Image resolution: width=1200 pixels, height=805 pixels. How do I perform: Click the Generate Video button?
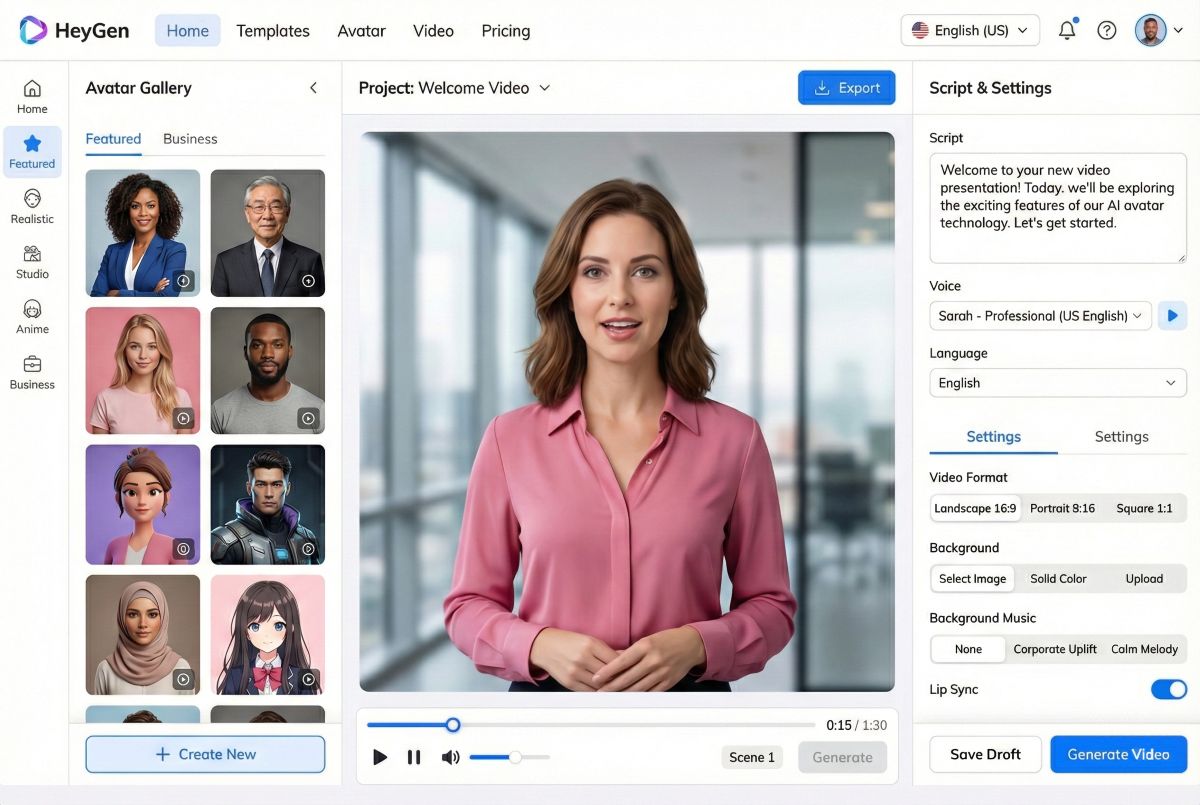click(1118, 754)
